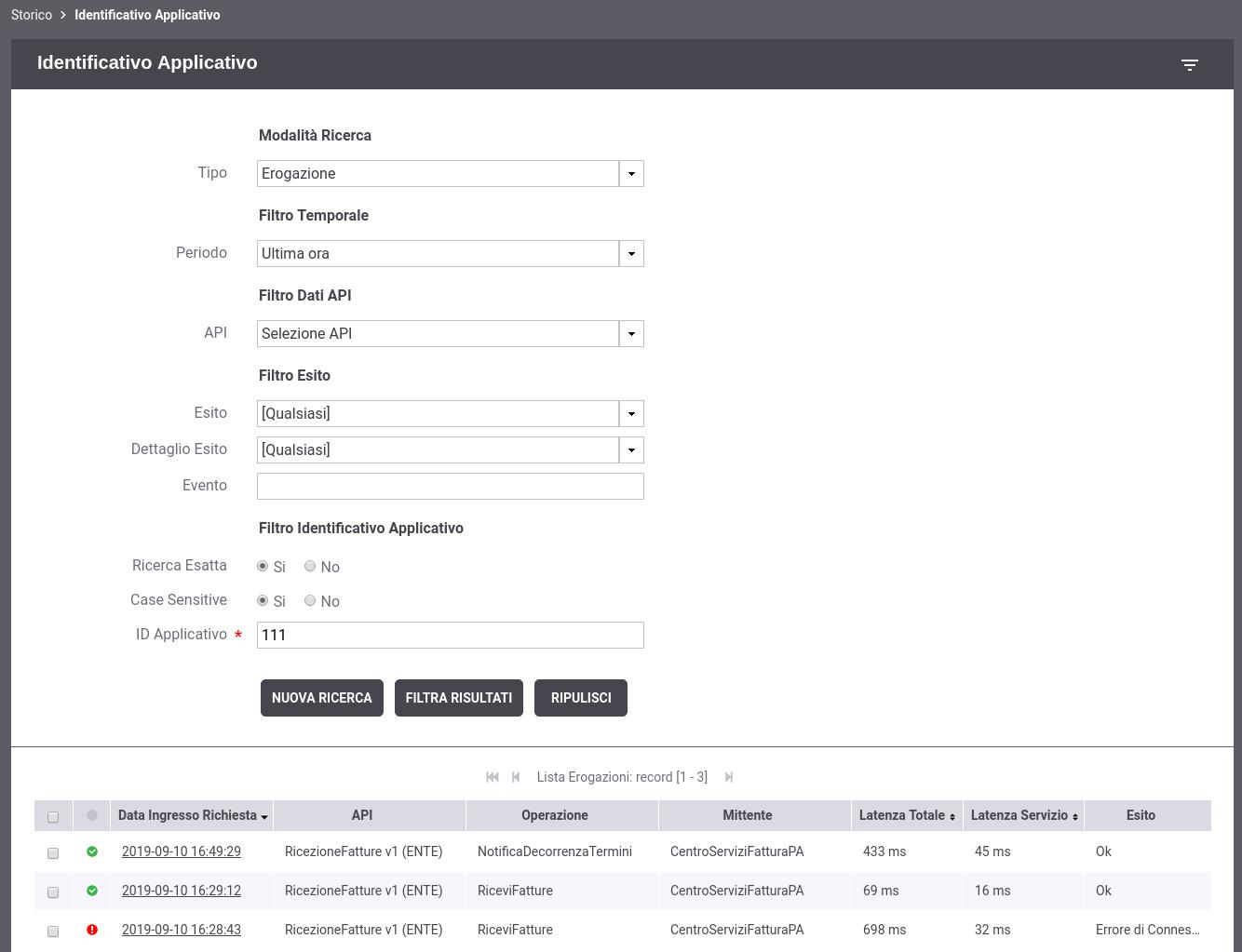
Task: Open the API dropdown arrow
Action: click(x=631, y=333)
